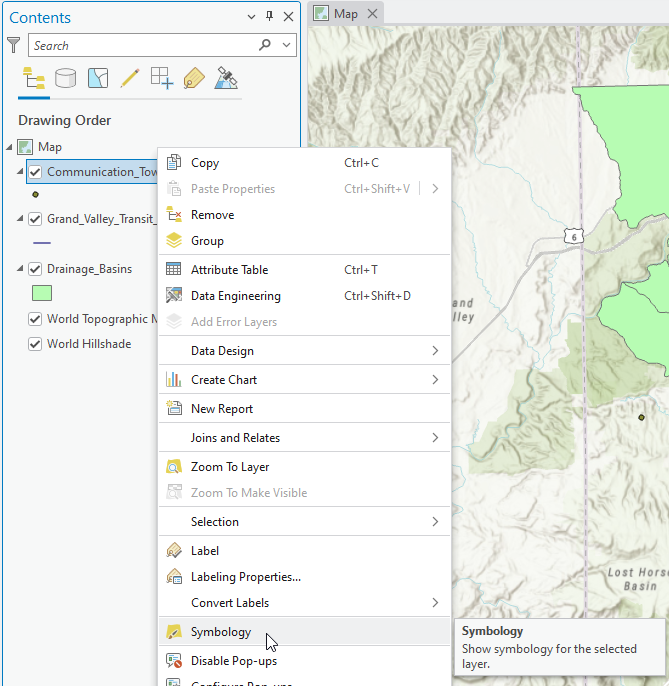Uncheck the Drainage_Basins layer visibility
The image size is (669, 686).
35,269
